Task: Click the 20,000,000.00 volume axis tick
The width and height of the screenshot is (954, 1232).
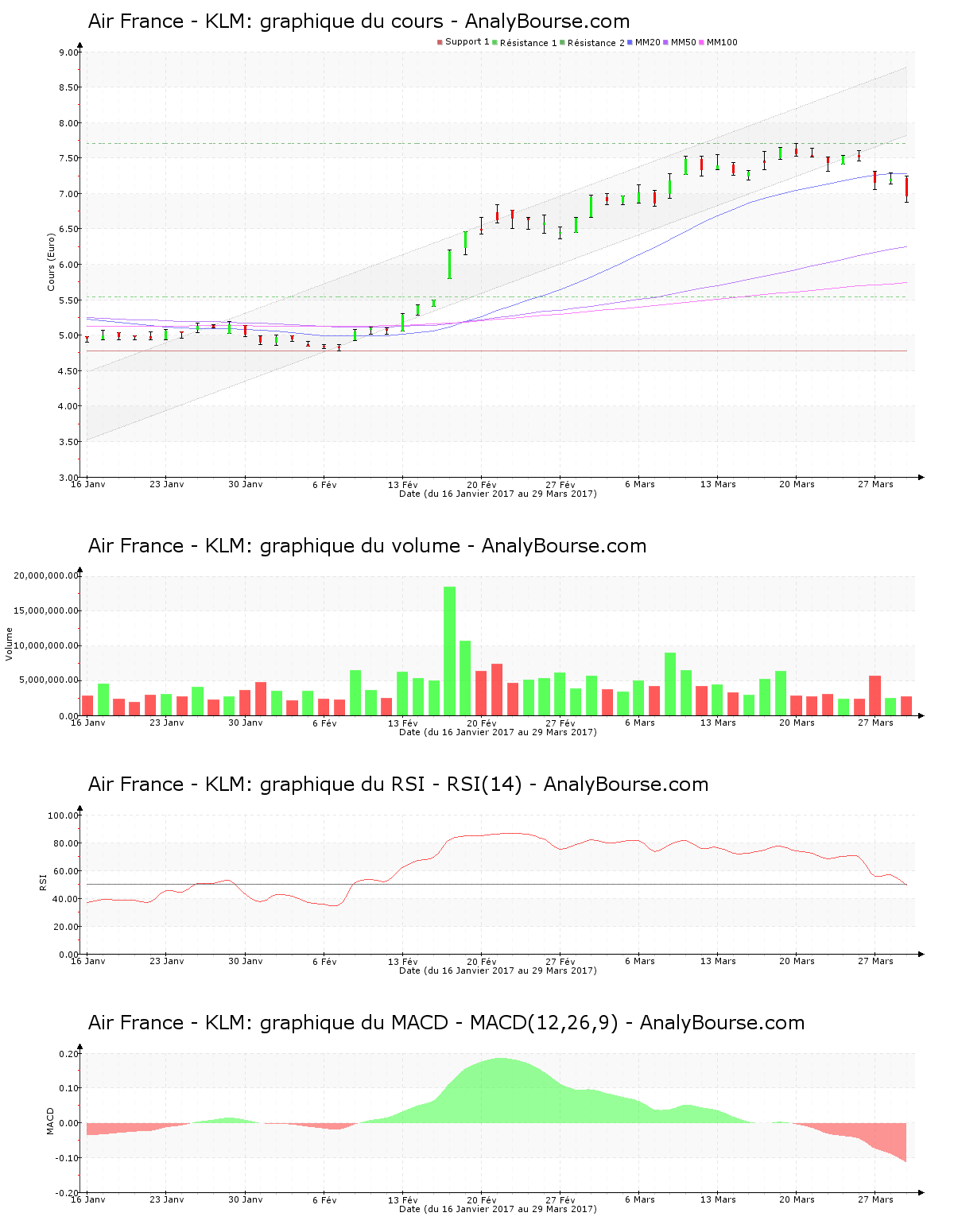Action: (46, 575)
